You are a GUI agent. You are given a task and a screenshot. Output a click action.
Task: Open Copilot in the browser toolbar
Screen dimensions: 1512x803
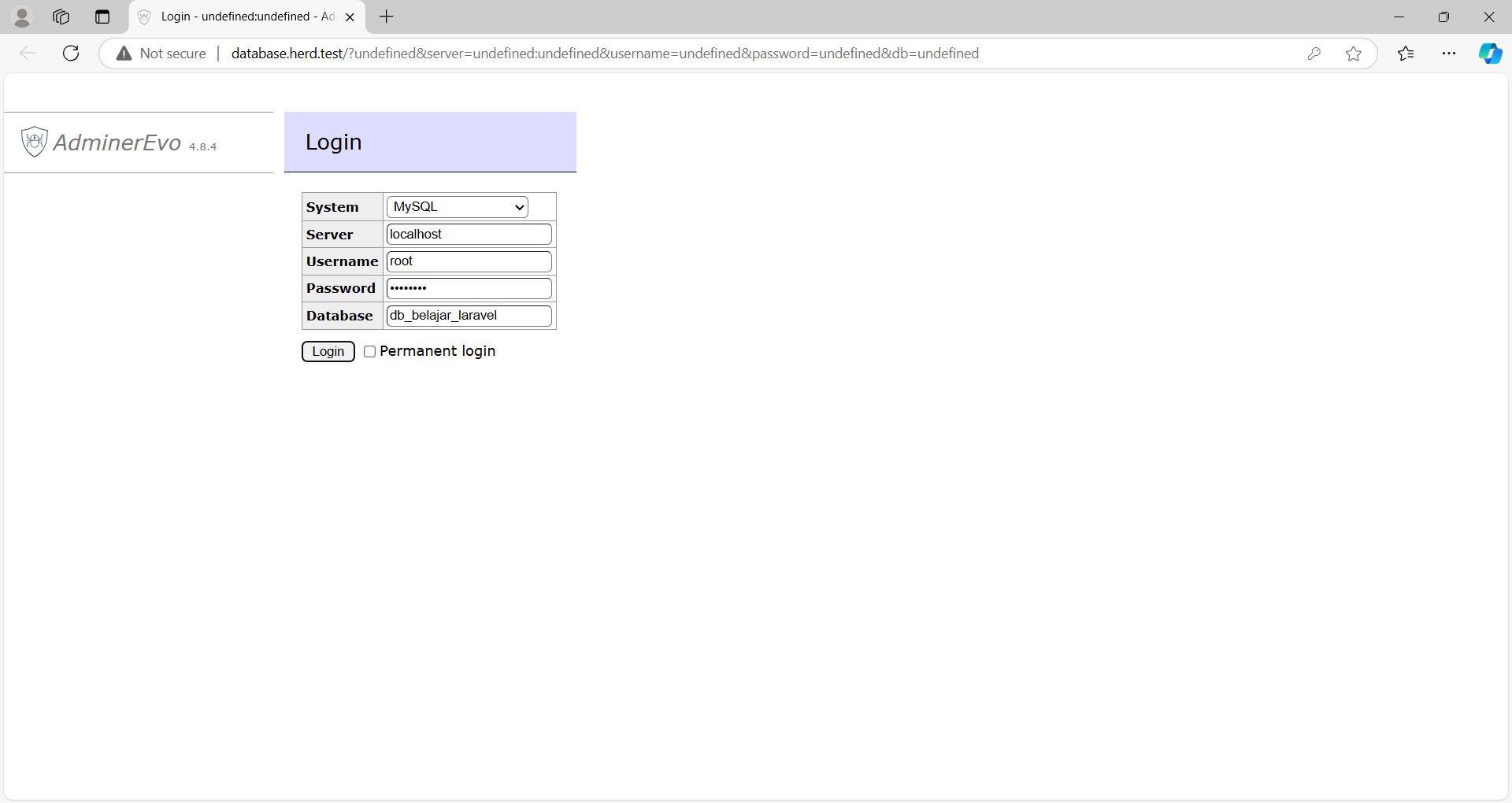[1491, 53]
